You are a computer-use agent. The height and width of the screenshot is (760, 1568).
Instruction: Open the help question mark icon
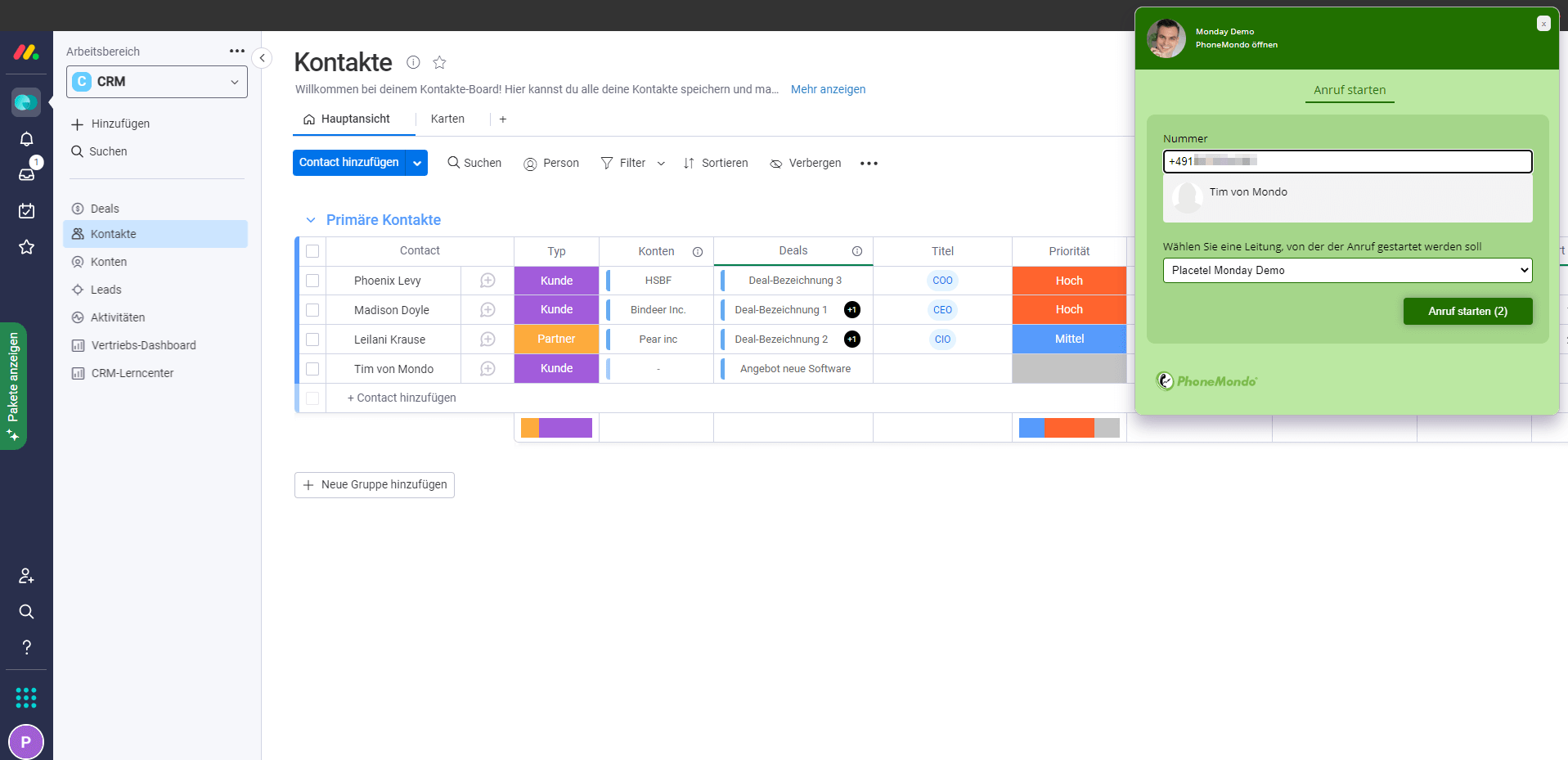coord(26,647)
